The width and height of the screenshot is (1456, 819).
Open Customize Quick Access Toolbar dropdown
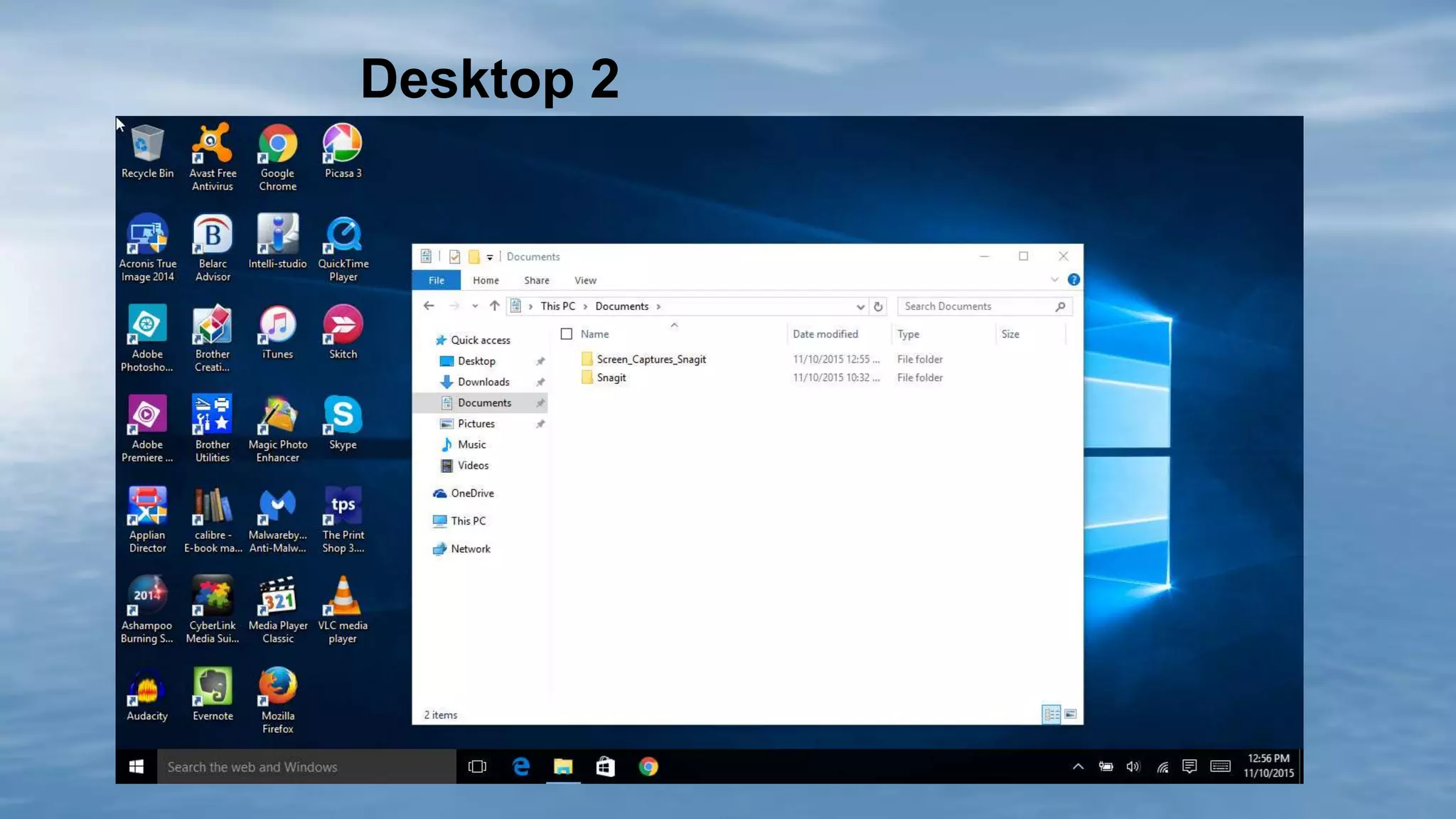coord(490,257)
